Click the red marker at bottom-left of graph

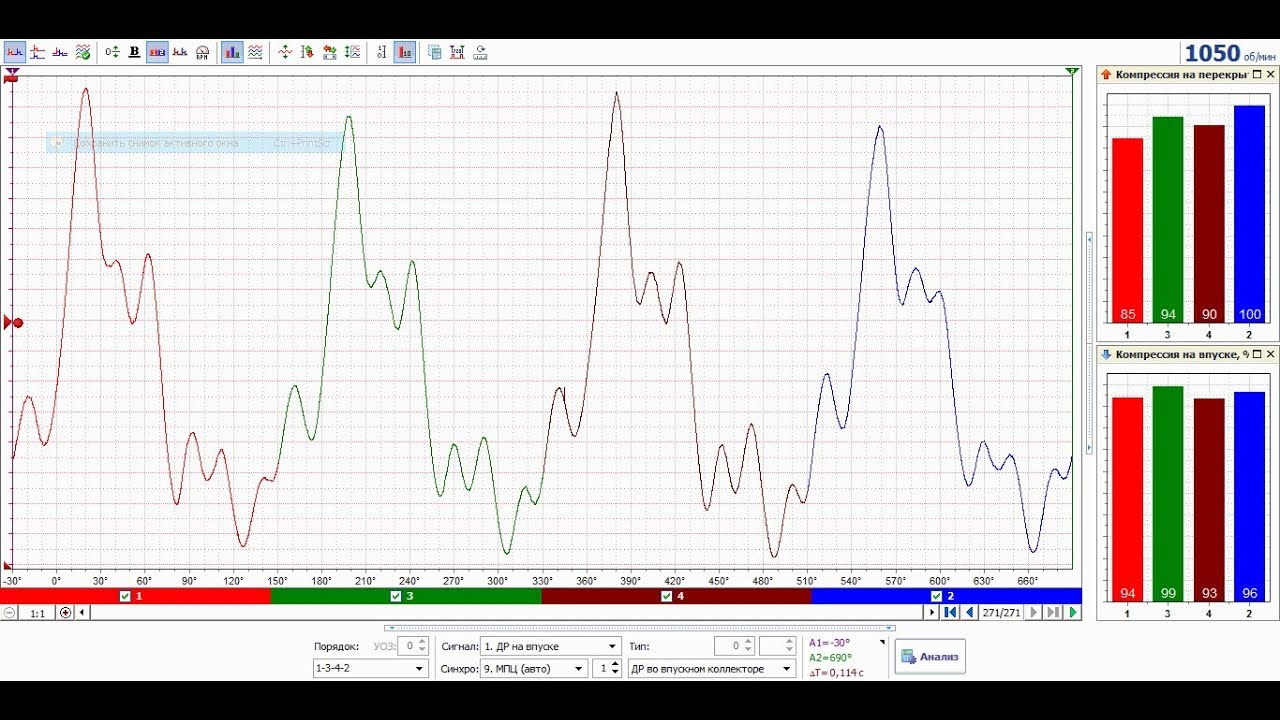(x=10, y=566)
